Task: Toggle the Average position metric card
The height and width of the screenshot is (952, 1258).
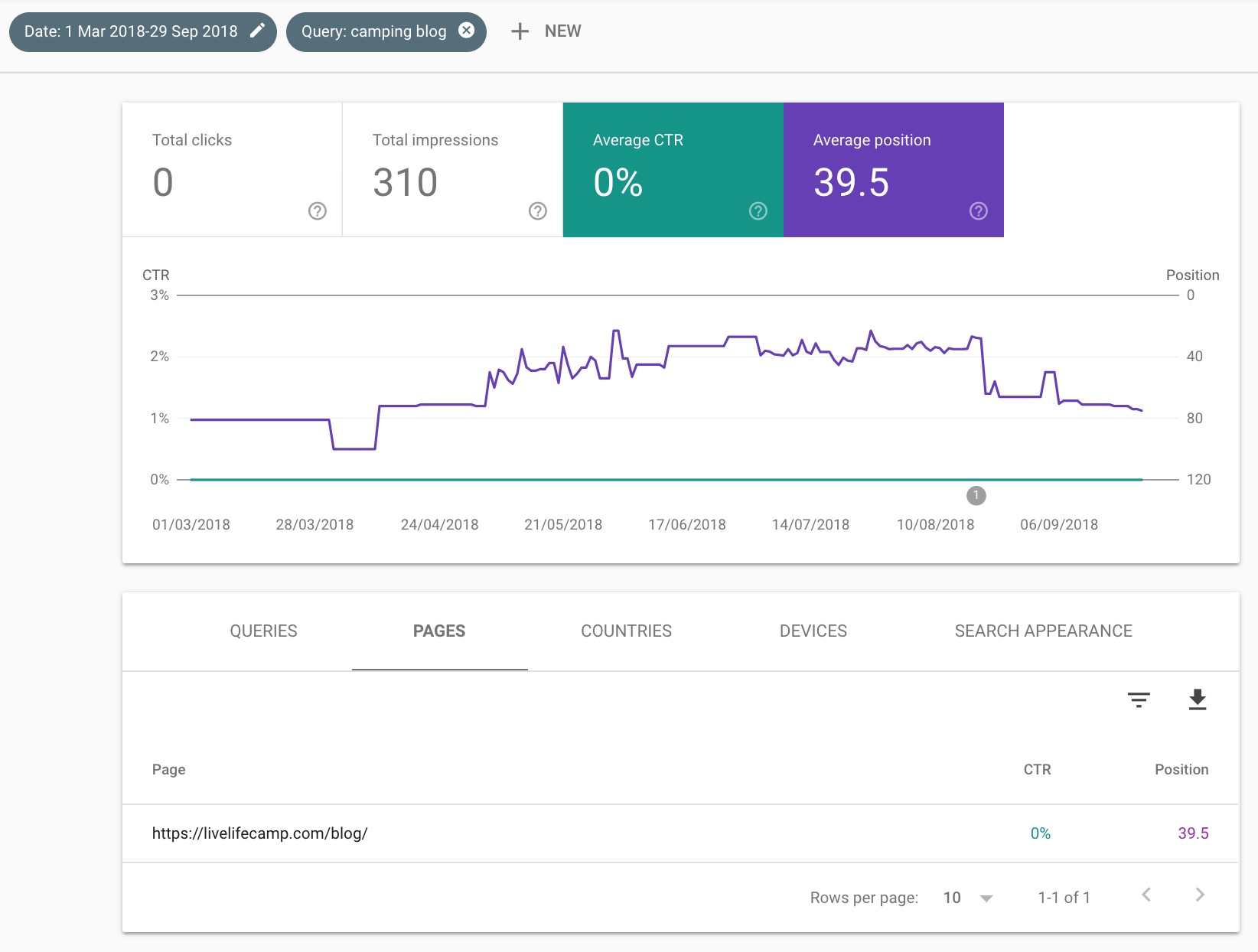Action: (x=893, y=161)
